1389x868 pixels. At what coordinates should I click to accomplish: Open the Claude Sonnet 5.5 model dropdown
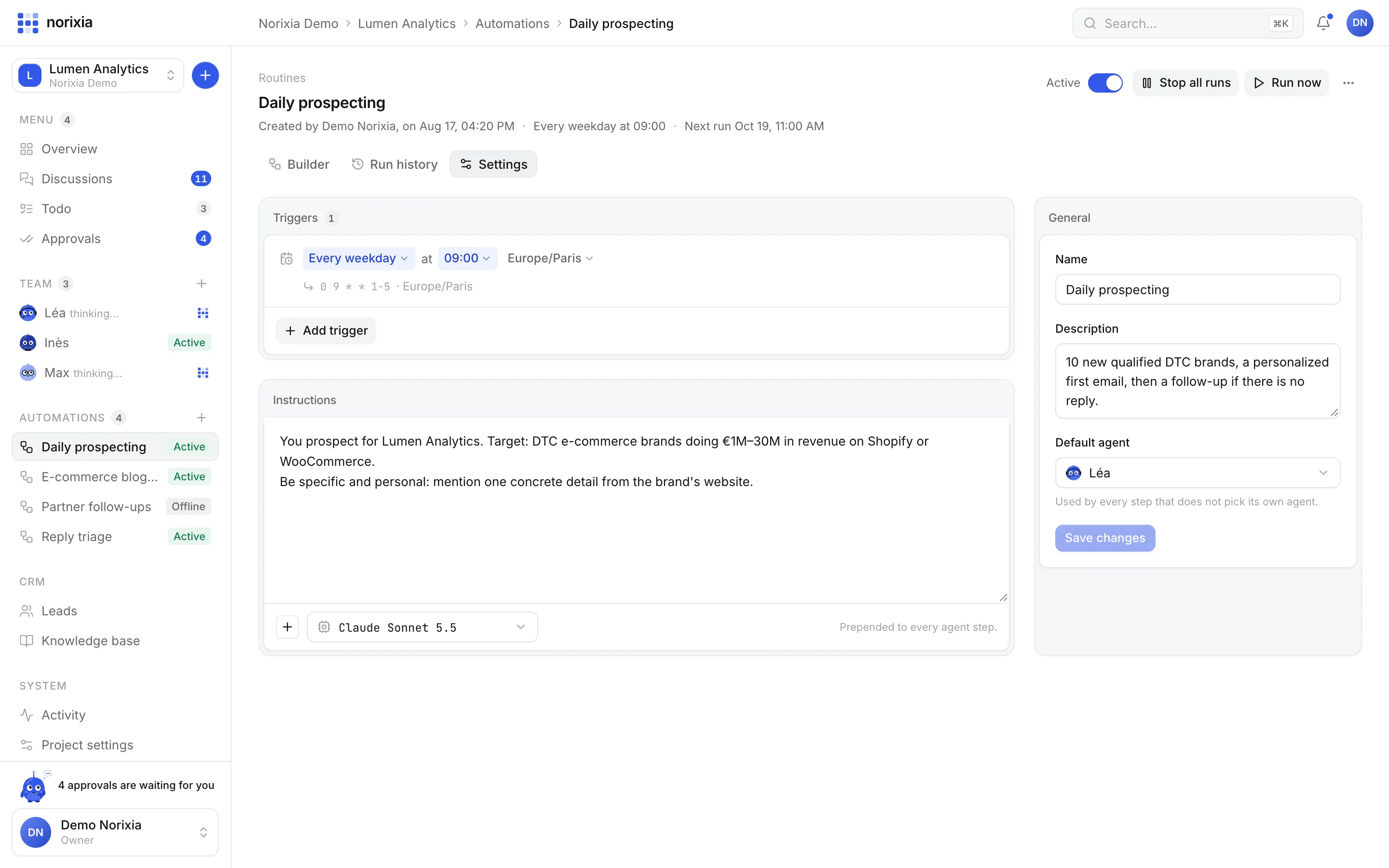(x=422, y=627)
